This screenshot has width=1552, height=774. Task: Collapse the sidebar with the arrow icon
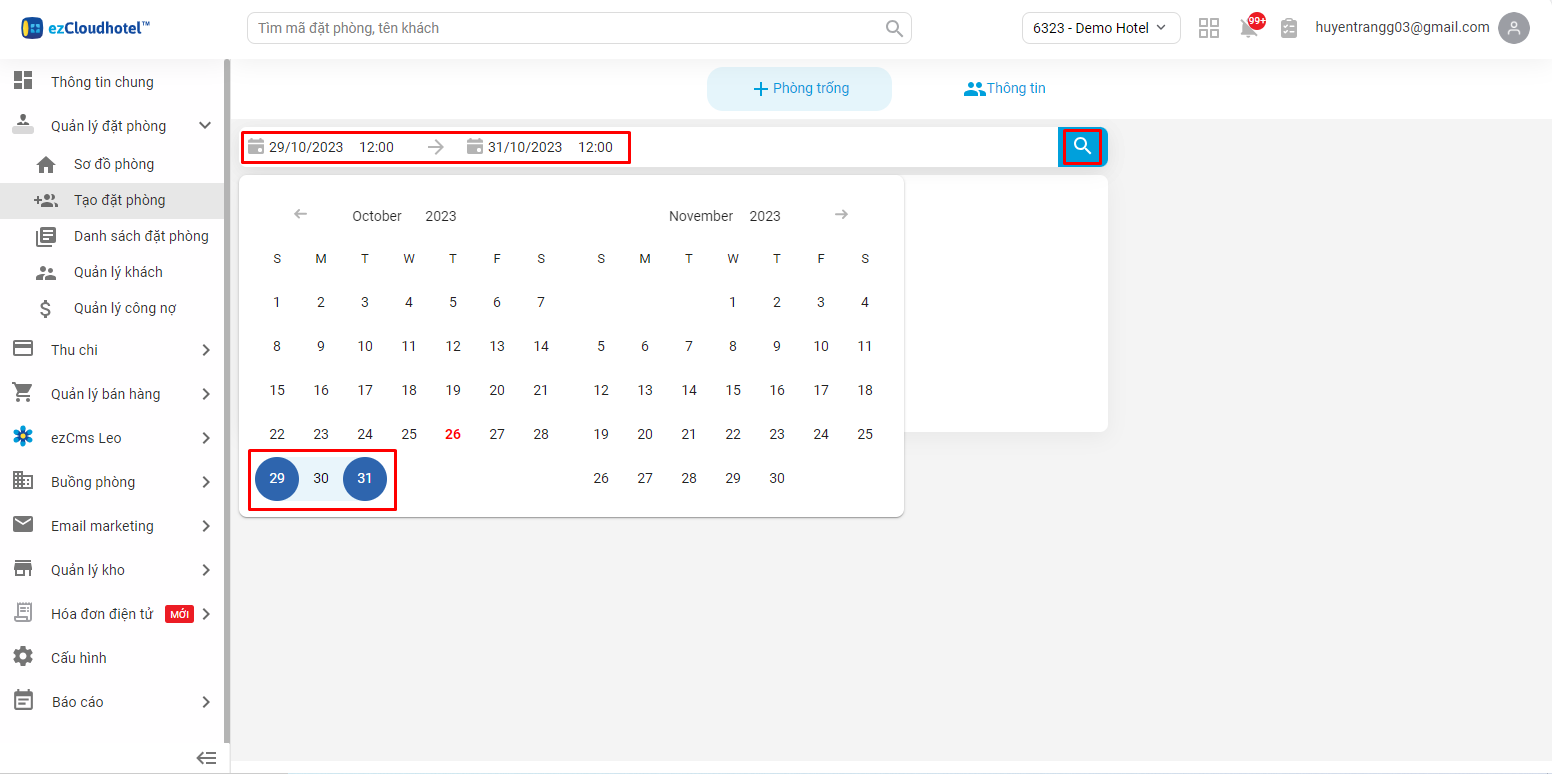click(206, 758)
